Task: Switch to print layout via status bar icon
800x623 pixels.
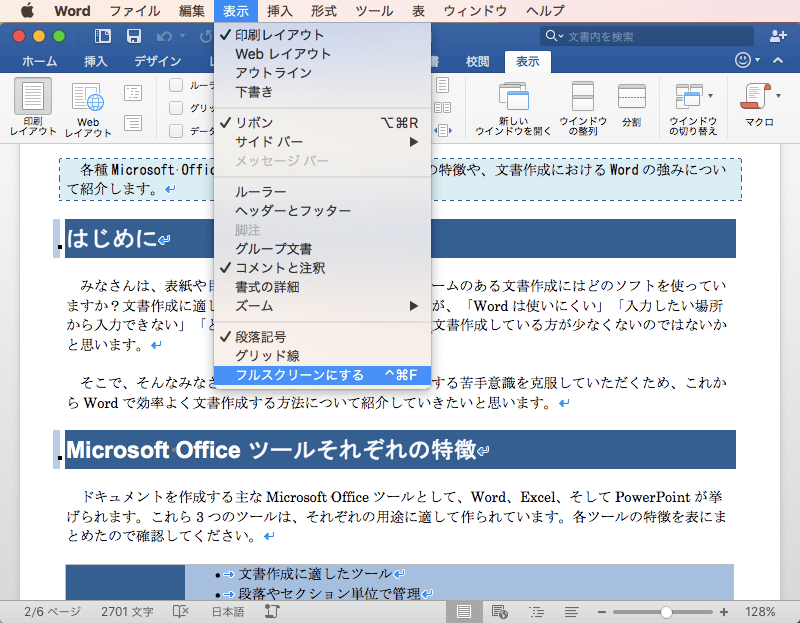Action: click(464, 611)
